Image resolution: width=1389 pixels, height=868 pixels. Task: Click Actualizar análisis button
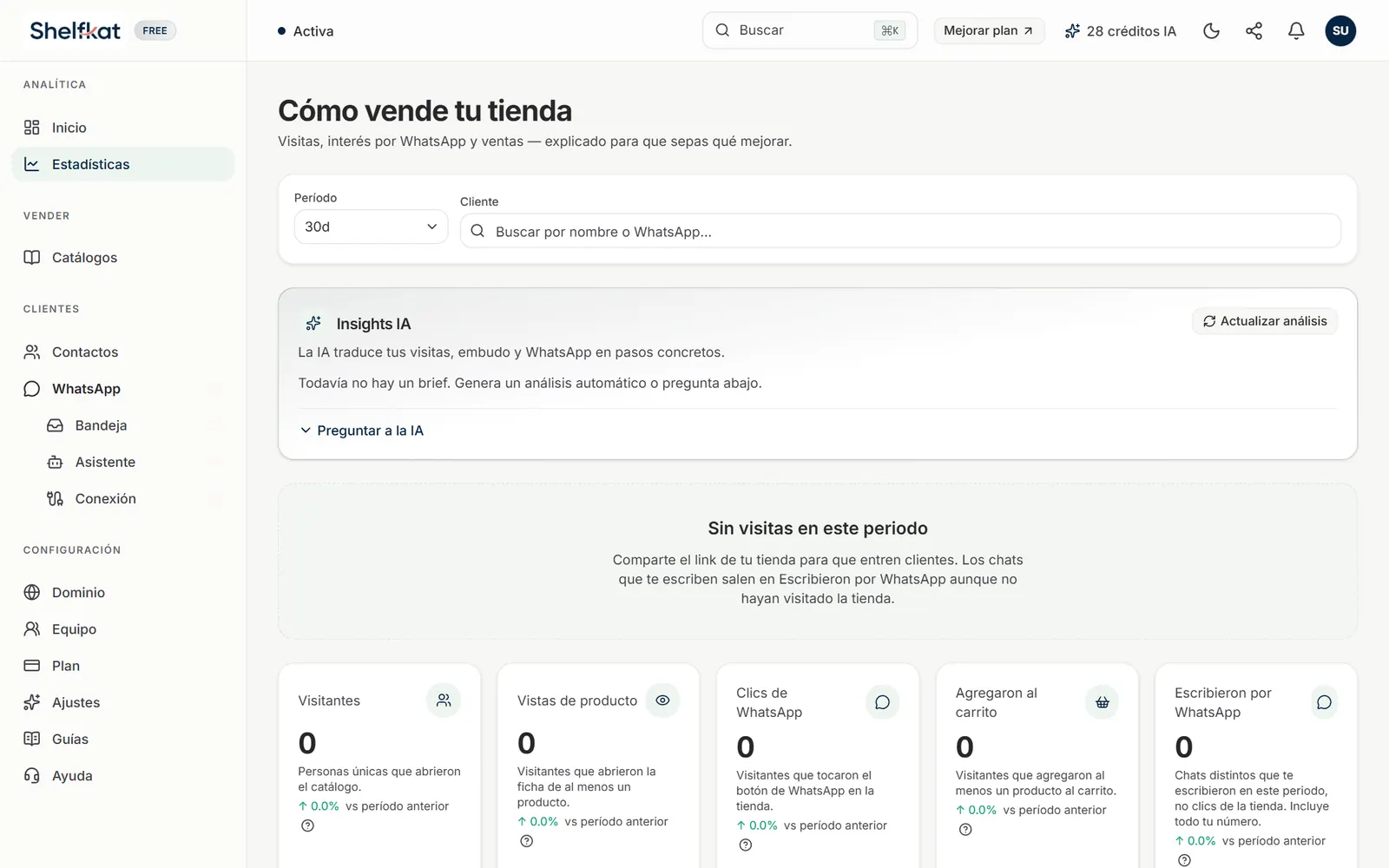[1265, 321]
